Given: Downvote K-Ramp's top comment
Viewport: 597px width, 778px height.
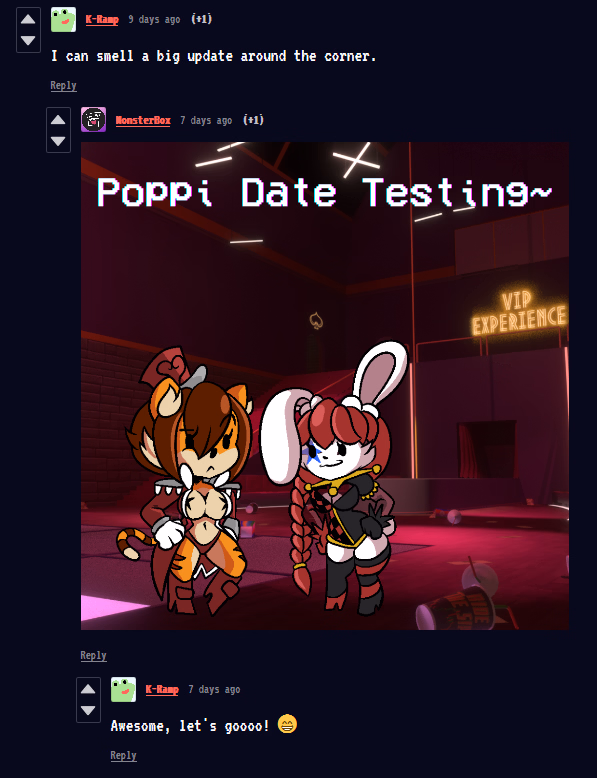Looking at the screenshot, I should click(x=28, y=40).
